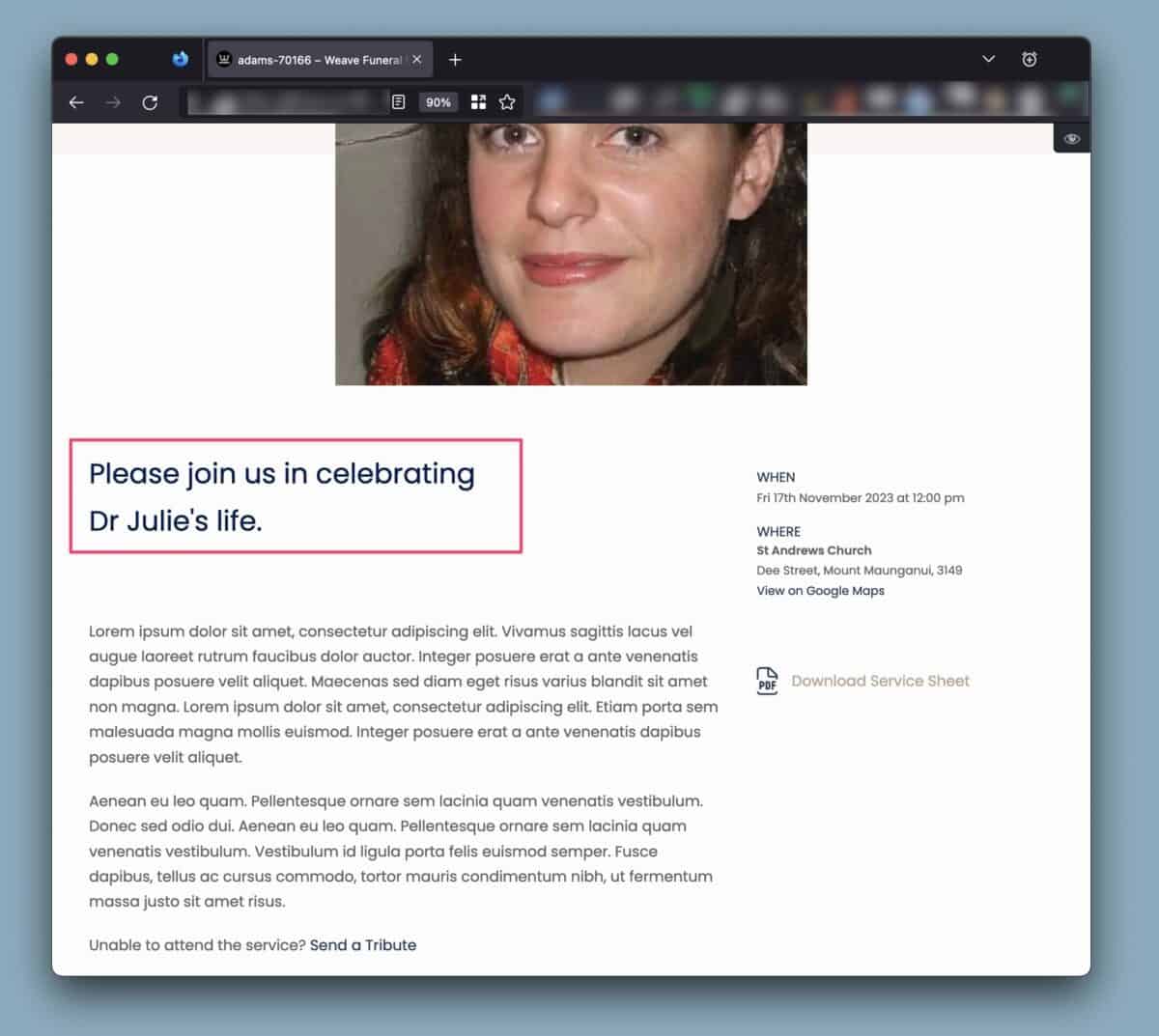Close the adams-70166 tab
This screenshot has height=1036, width=1159.
417,60
